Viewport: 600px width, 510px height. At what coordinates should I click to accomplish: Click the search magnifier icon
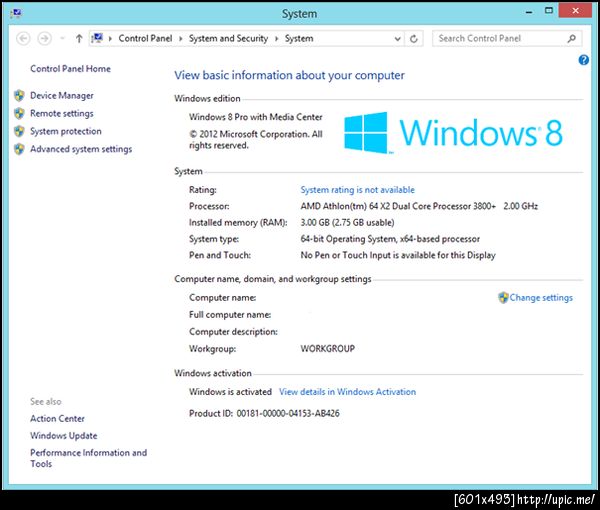[571, 38]
